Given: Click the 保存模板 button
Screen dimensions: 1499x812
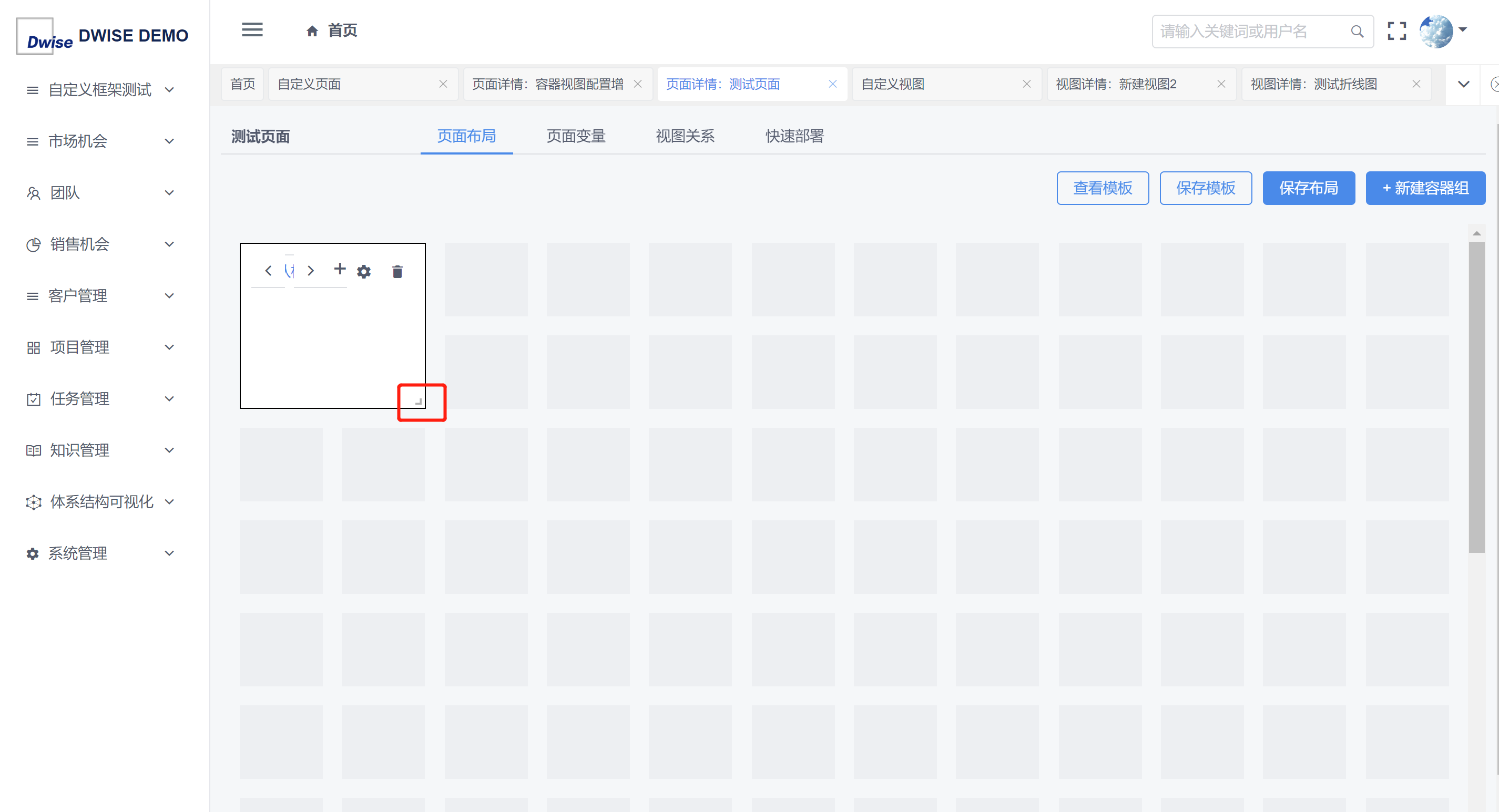Looking at the screenshot, I should 1206,188.
